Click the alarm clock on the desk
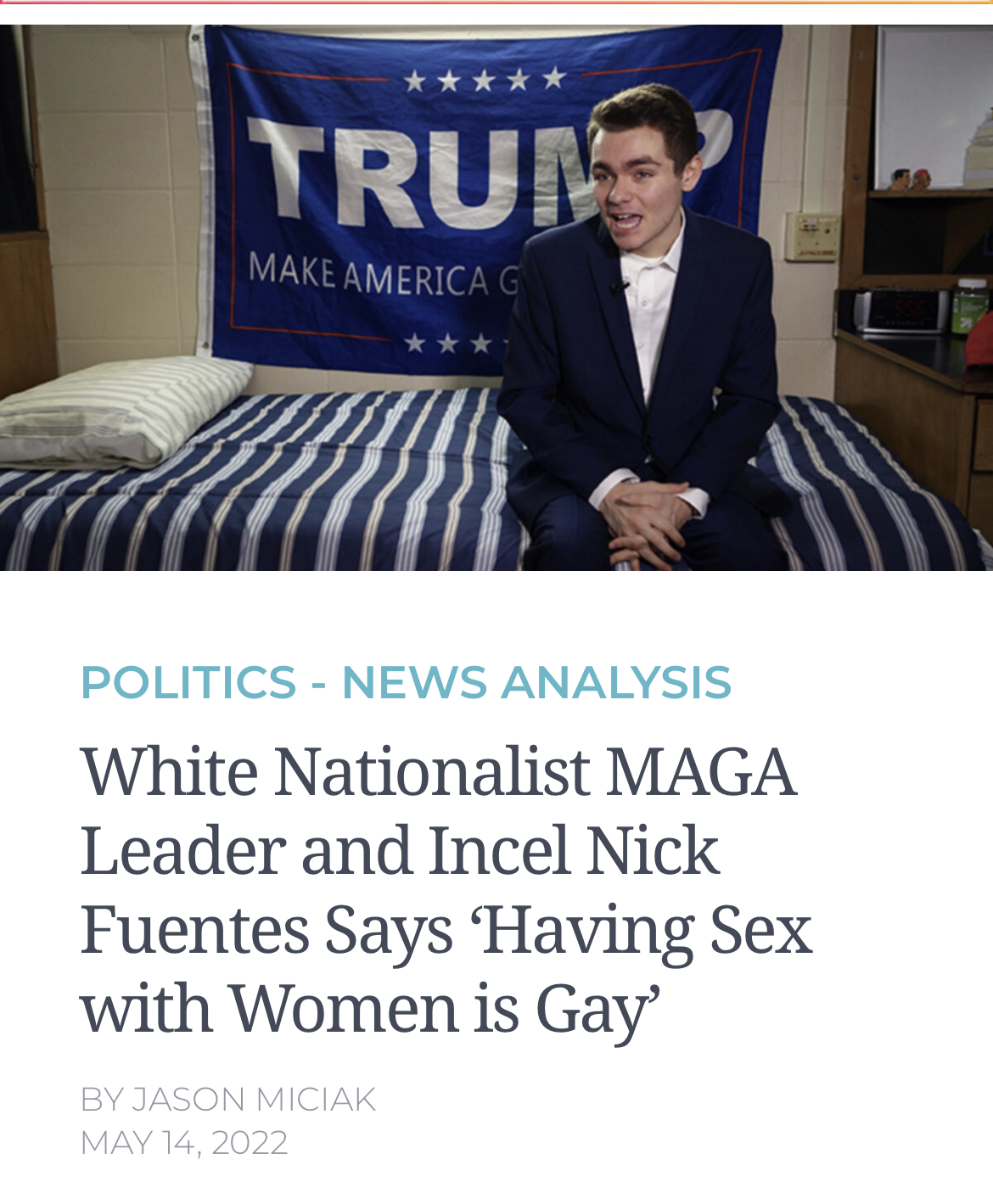 click(901, 310)
